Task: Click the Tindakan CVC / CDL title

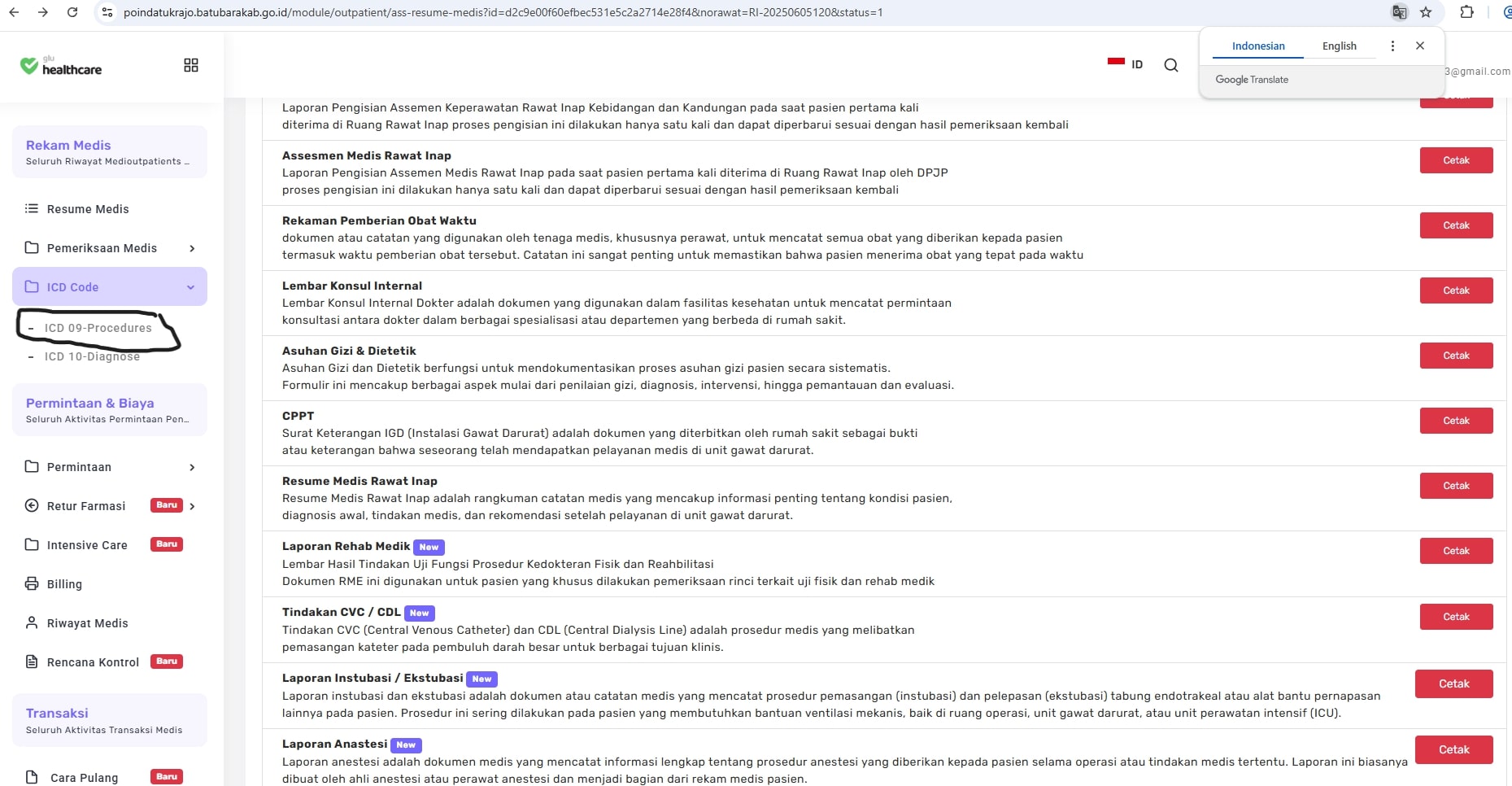Action: coord(341,612)
